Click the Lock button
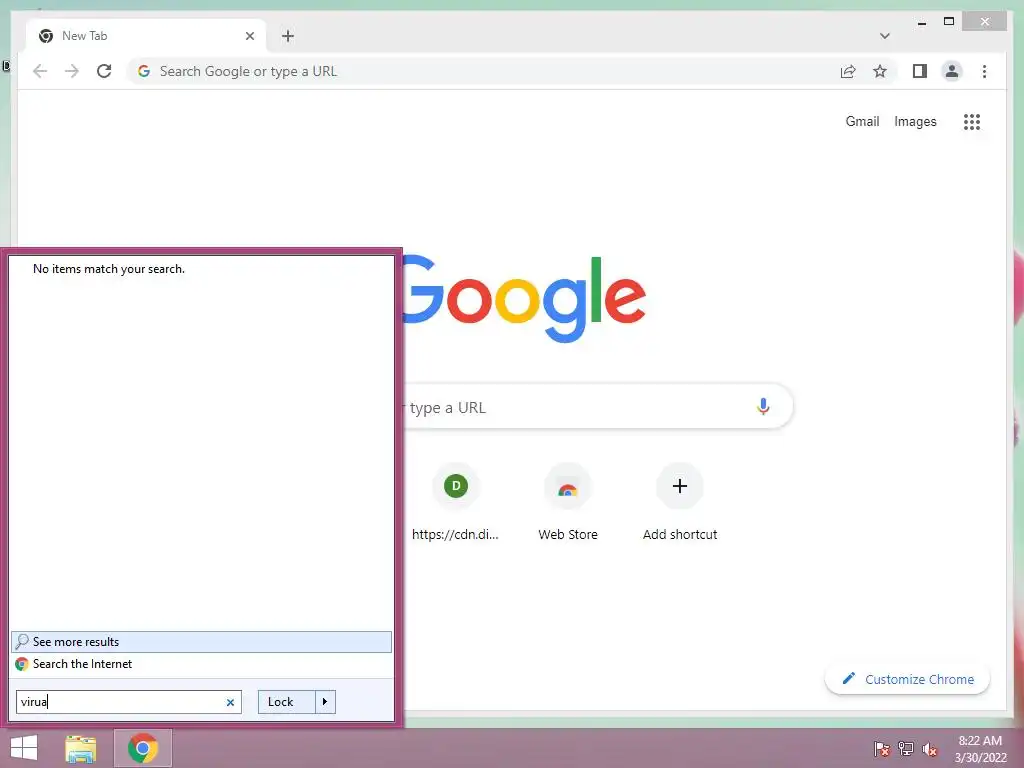This screenshot has height=768, width=1024. (x=287, y=702)
